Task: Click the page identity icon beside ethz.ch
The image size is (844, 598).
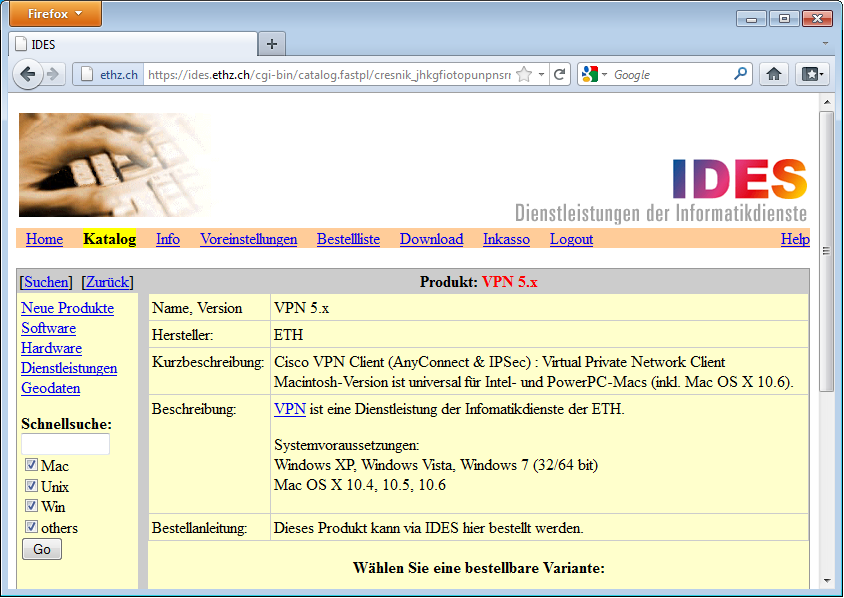Action: (86, 74)
